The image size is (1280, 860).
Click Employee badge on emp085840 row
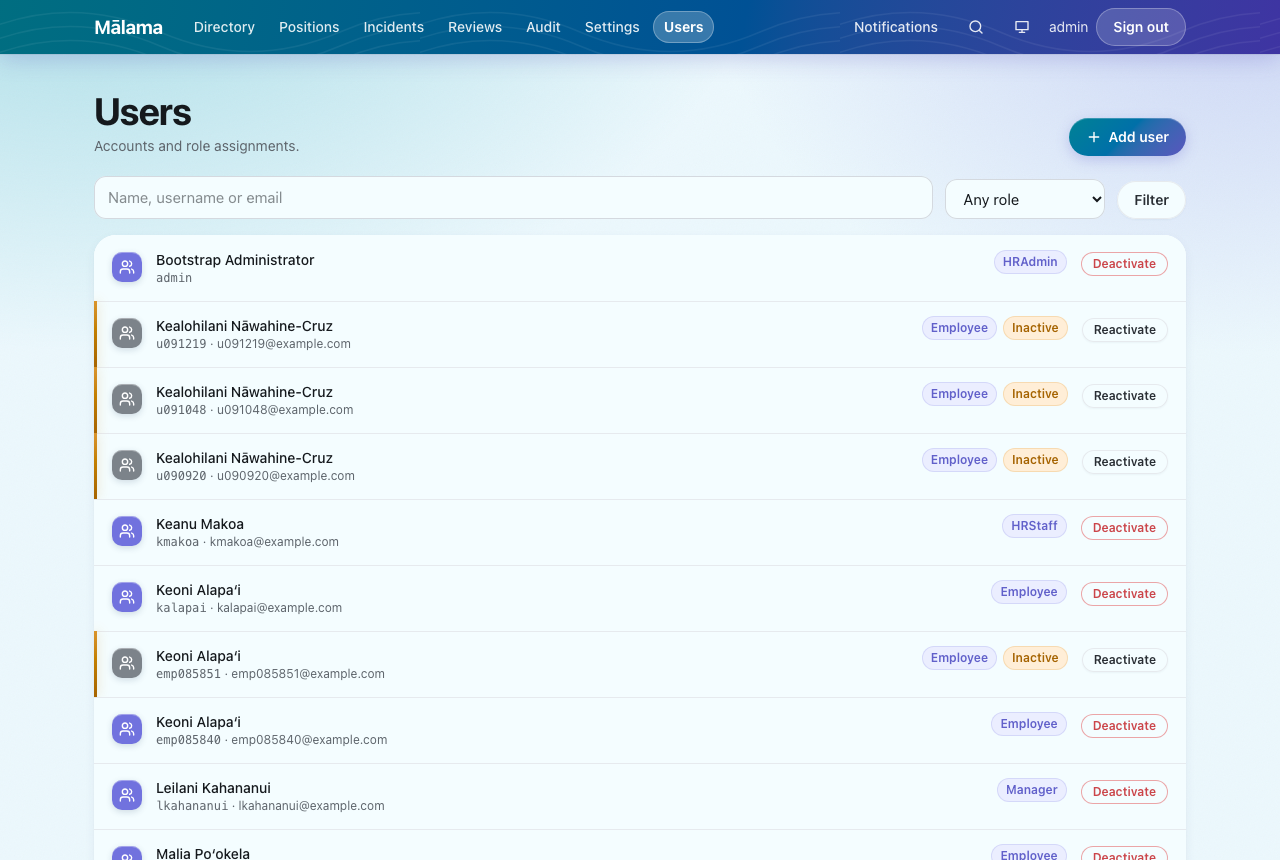[1029, 724]
